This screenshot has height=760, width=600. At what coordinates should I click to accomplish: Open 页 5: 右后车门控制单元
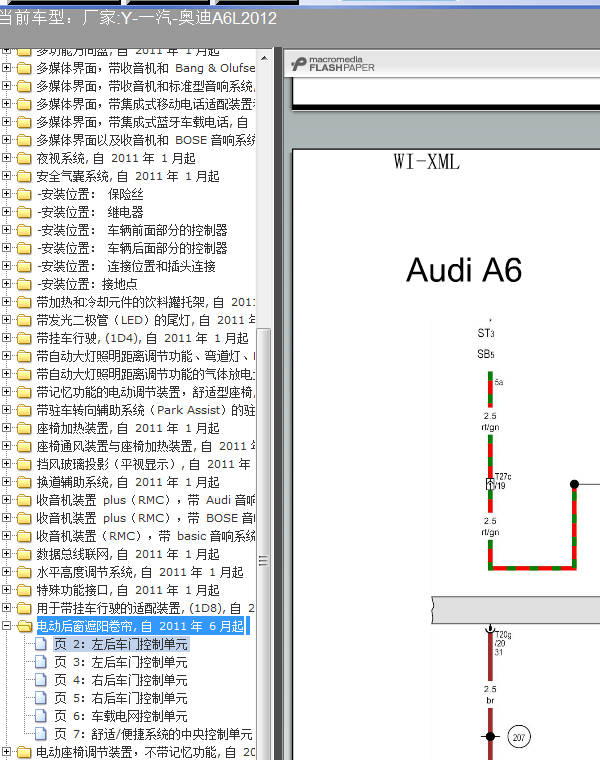121,698
